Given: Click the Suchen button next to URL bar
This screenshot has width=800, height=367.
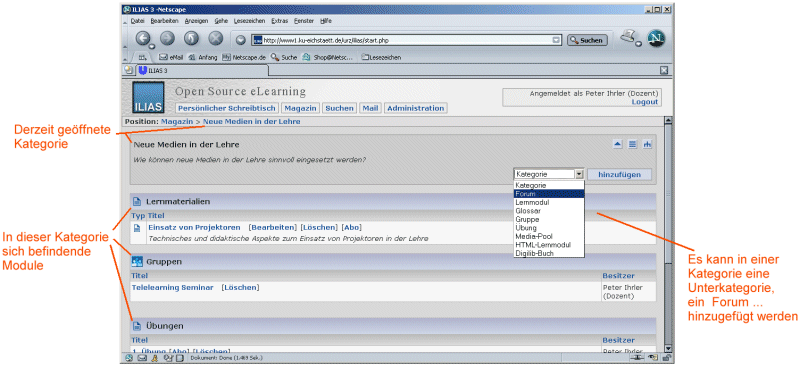Looking at the screenshot, I should [587, 40].
